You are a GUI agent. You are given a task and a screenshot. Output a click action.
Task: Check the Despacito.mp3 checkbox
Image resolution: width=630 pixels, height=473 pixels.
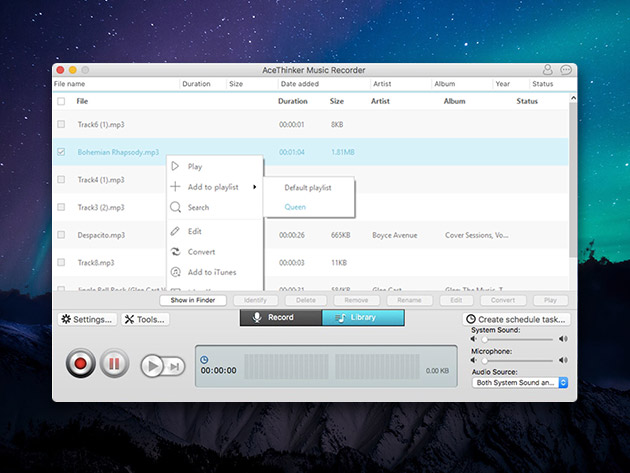(61, 235)
